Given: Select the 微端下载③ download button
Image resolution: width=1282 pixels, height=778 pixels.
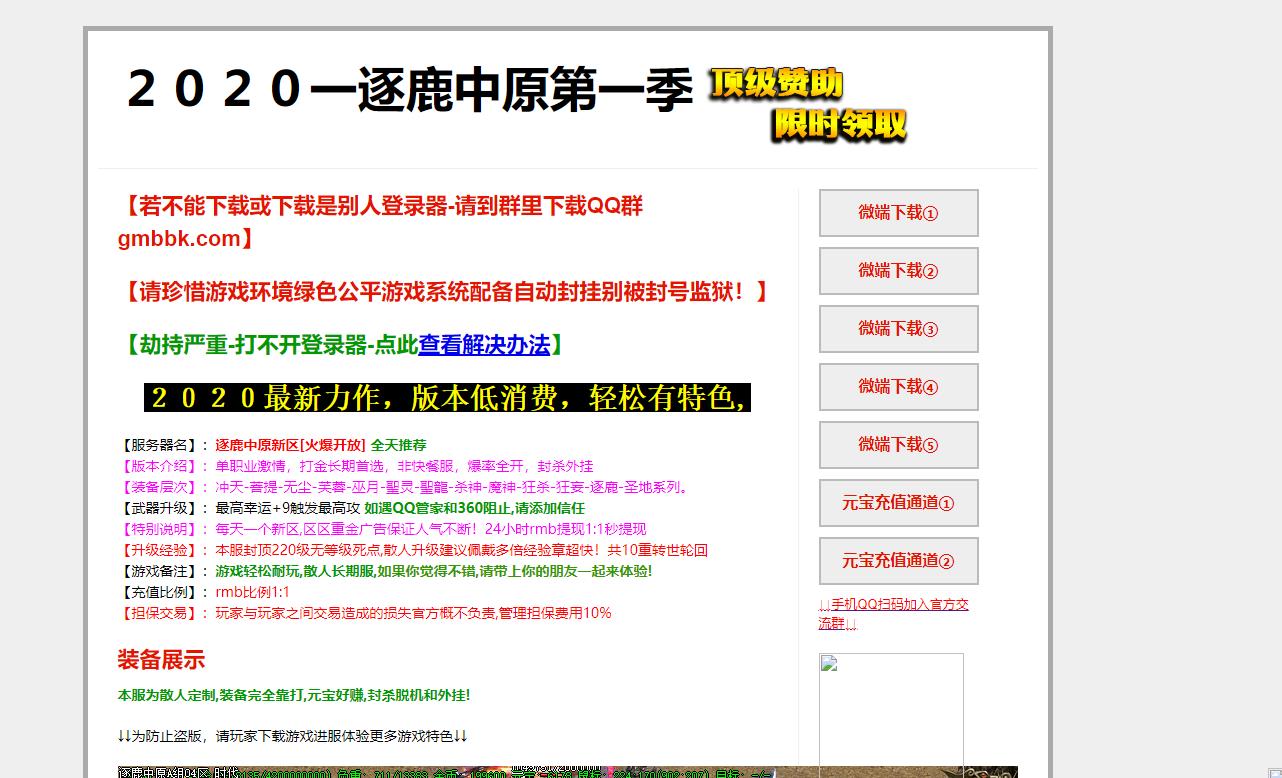Looking at the screenshot, I should coord(898,329).
